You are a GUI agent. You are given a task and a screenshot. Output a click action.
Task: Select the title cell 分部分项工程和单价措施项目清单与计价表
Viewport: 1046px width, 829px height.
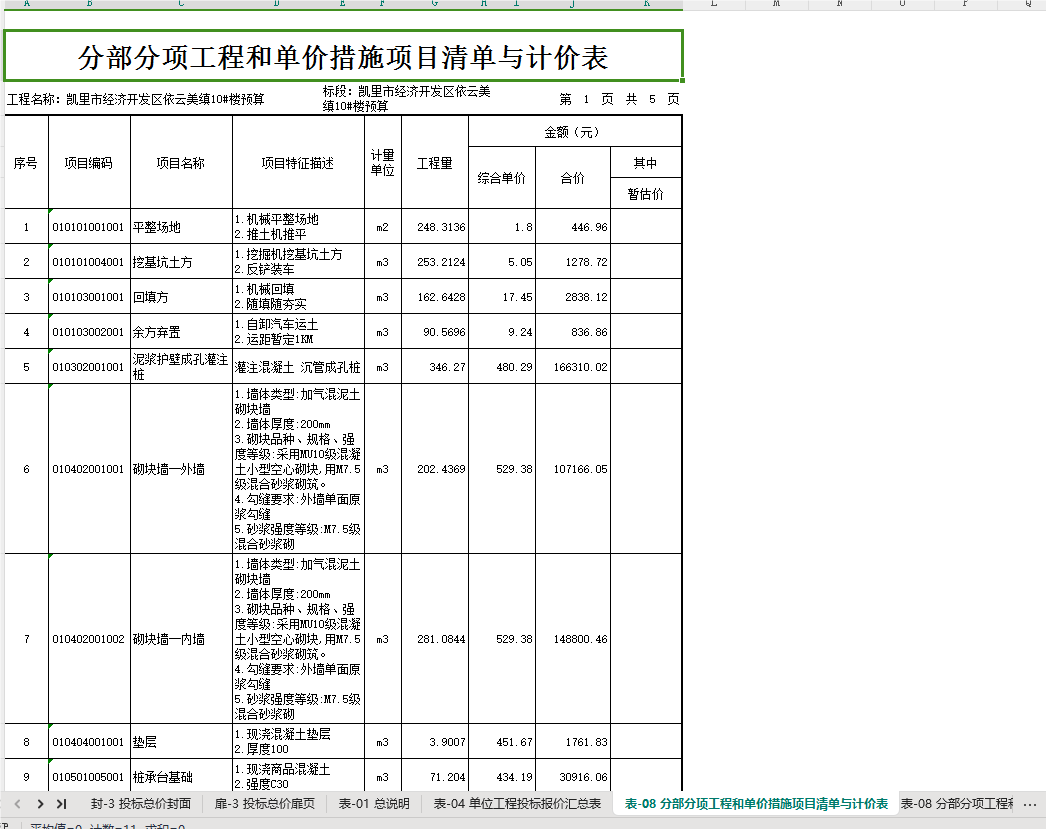[344, 56]
